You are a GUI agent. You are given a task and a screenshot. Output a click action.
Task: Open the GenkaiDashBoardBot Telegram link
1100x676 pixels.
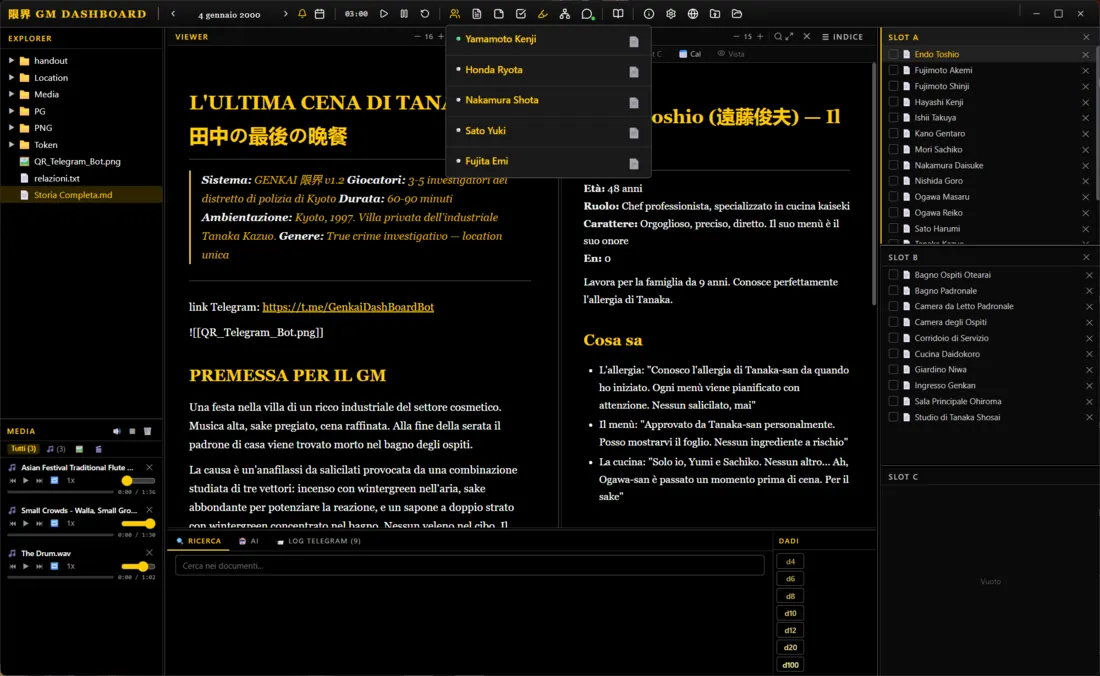pyautogui.click(x=348, y=307)
